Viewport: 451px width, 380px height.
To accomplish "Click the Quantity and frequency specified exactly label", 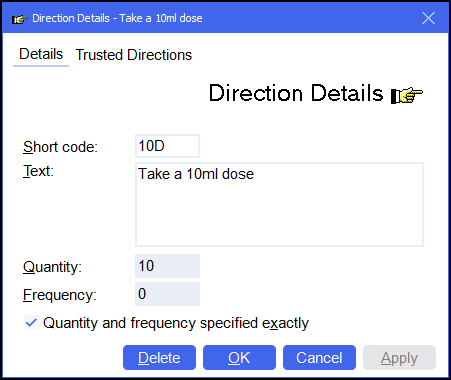I will 176,323.
